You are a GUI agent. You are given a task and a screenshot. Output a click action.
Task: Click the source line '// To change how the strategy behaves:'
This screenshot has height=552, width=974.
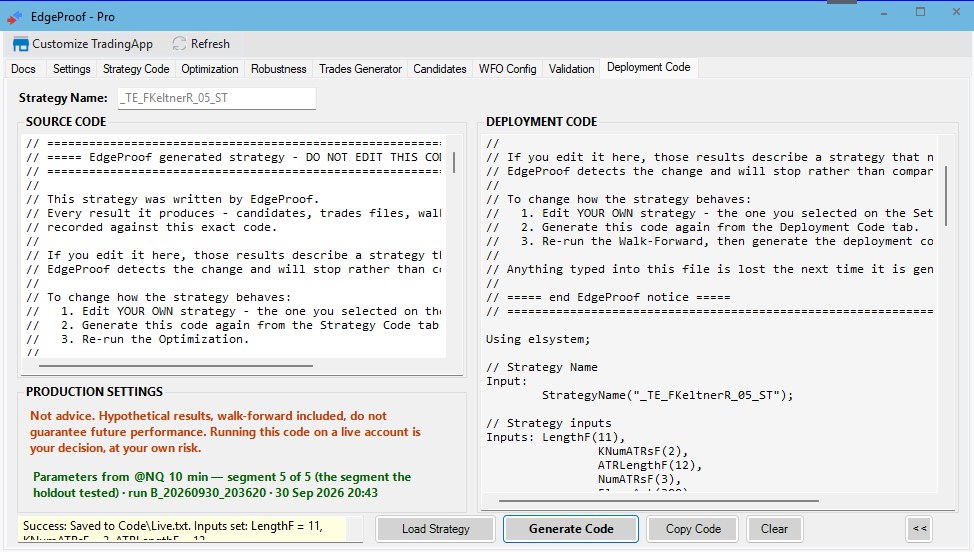[x=158, y=297]
